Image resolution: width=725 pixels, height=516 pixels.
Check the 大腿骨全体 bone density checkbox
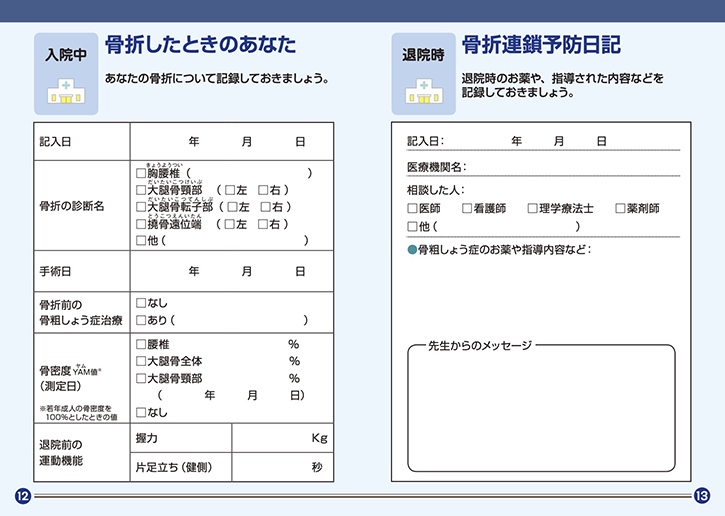click(x=141, y=361)
